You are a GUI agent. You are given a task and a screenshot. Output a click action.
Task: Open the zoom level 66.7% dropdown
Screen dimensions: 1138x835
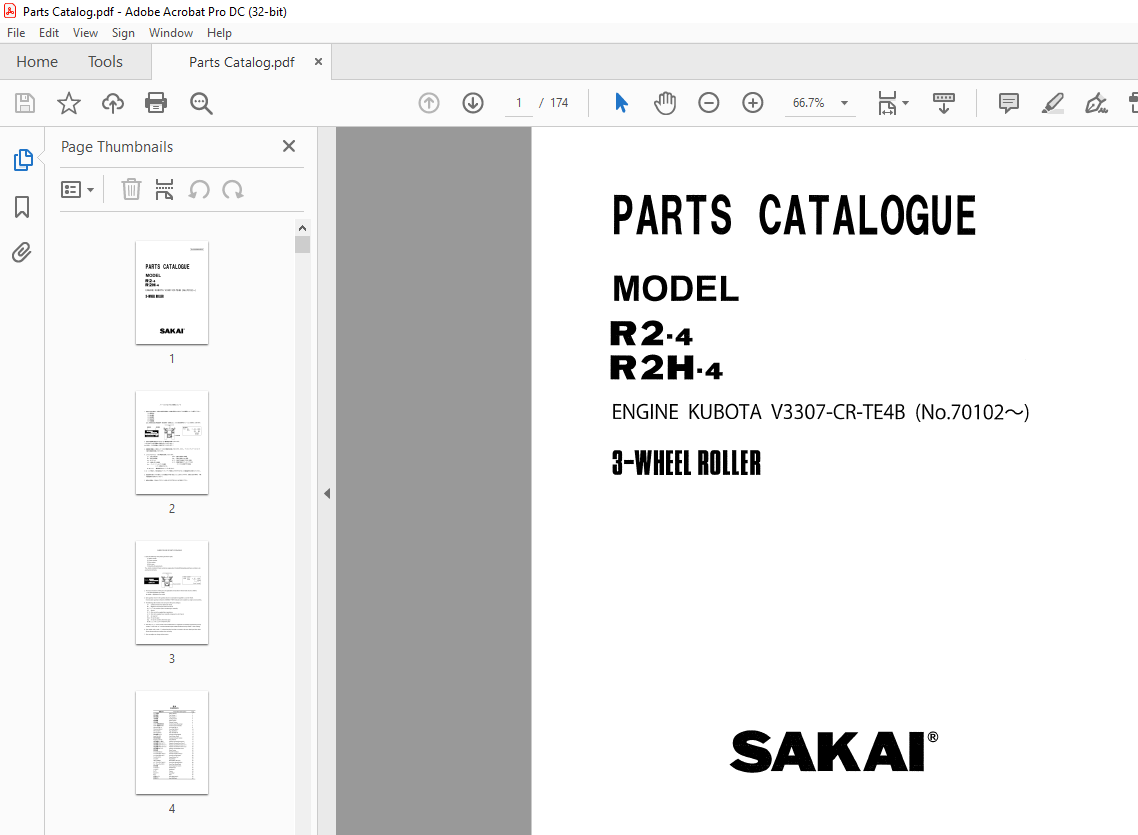[x=844, y=103]
